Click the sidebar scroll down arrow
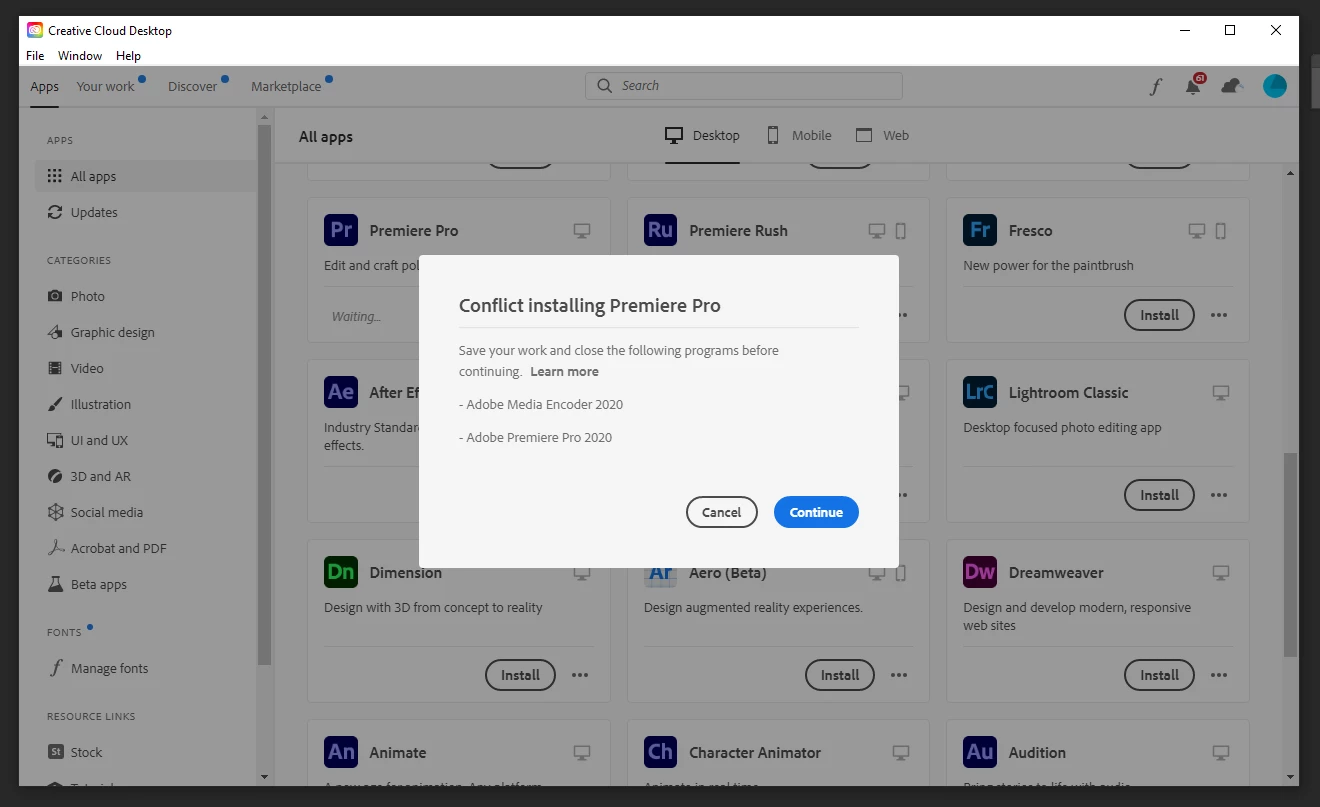Viewport: 1320px width, 807px height. click(x=264, y=777)
